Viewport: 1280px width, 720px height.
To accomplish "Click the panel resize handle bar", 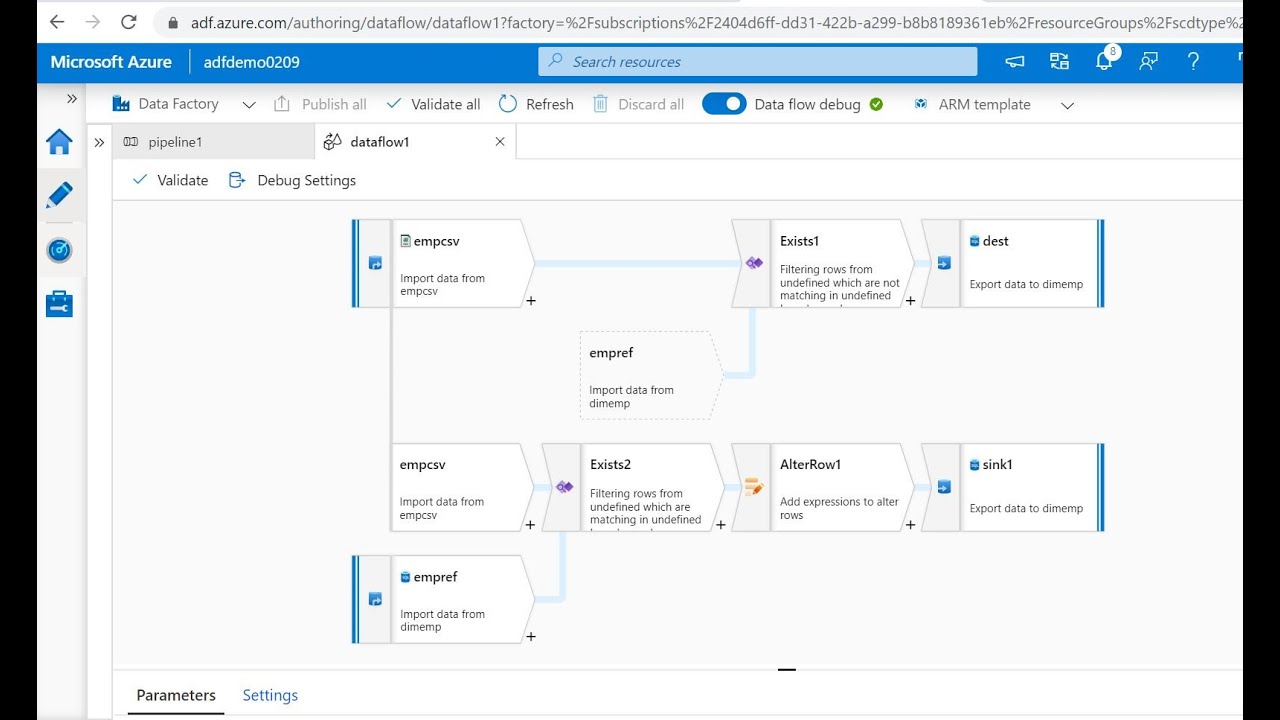I will tap(787, 670).
